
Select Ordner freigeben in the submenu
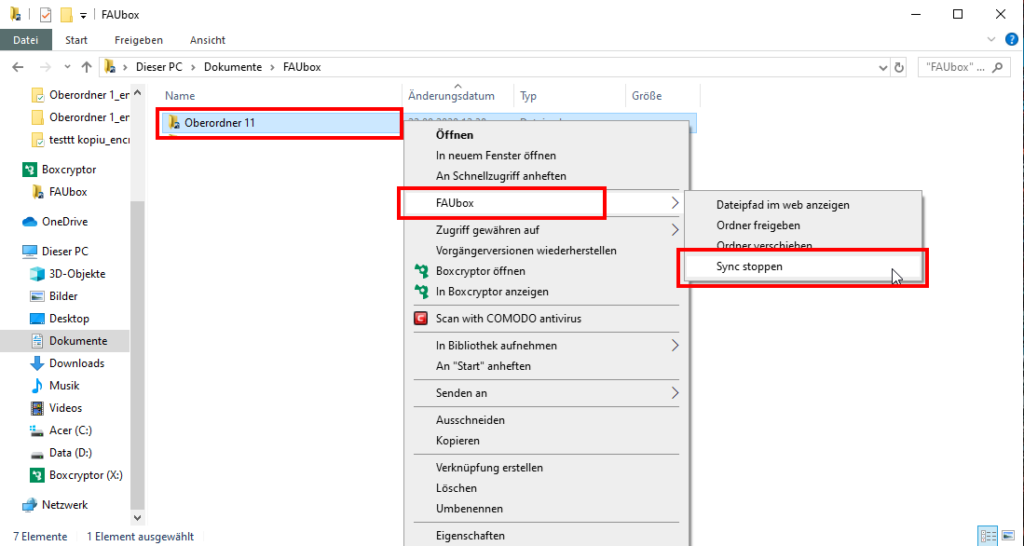[x=758, y=225]
